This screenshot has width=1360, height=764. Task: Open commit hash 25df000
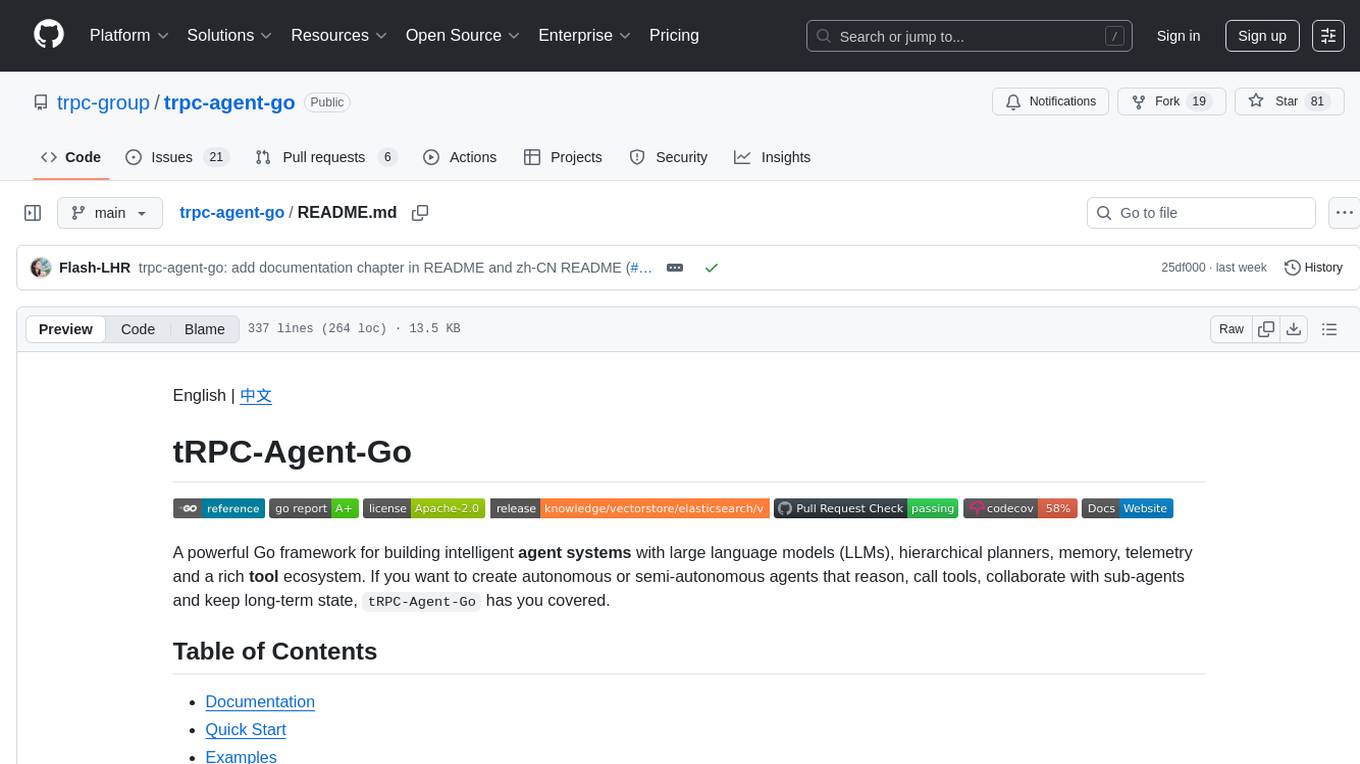[1183, 267]
